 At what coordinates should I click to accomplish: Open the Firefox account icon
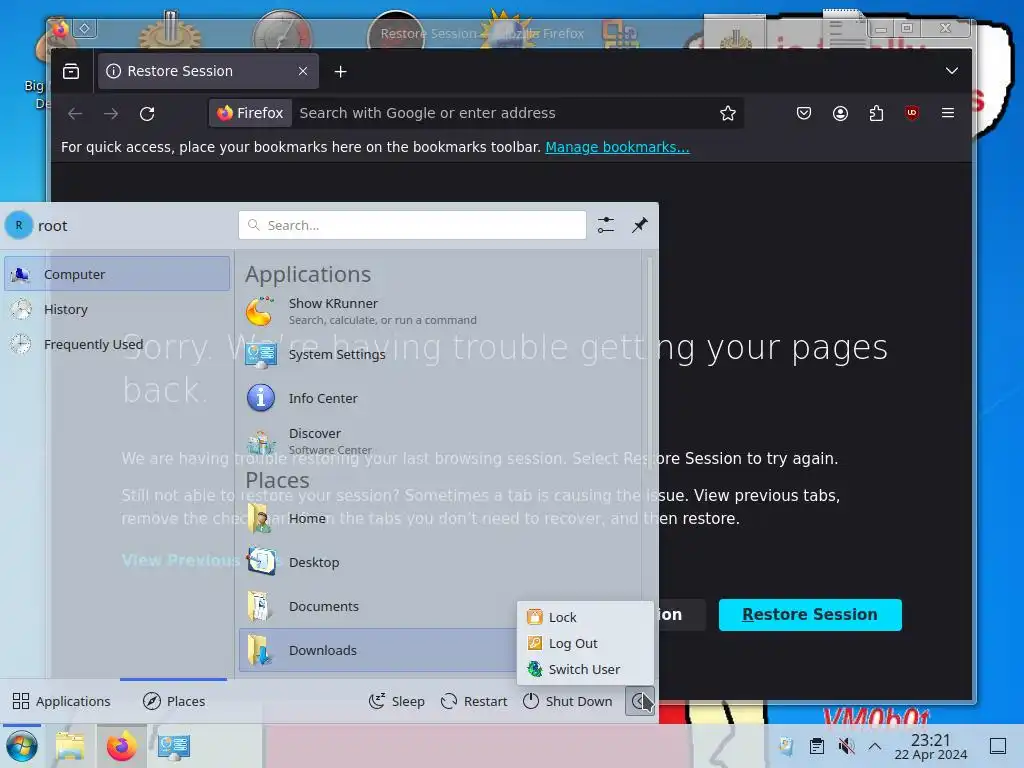(840, 114)
